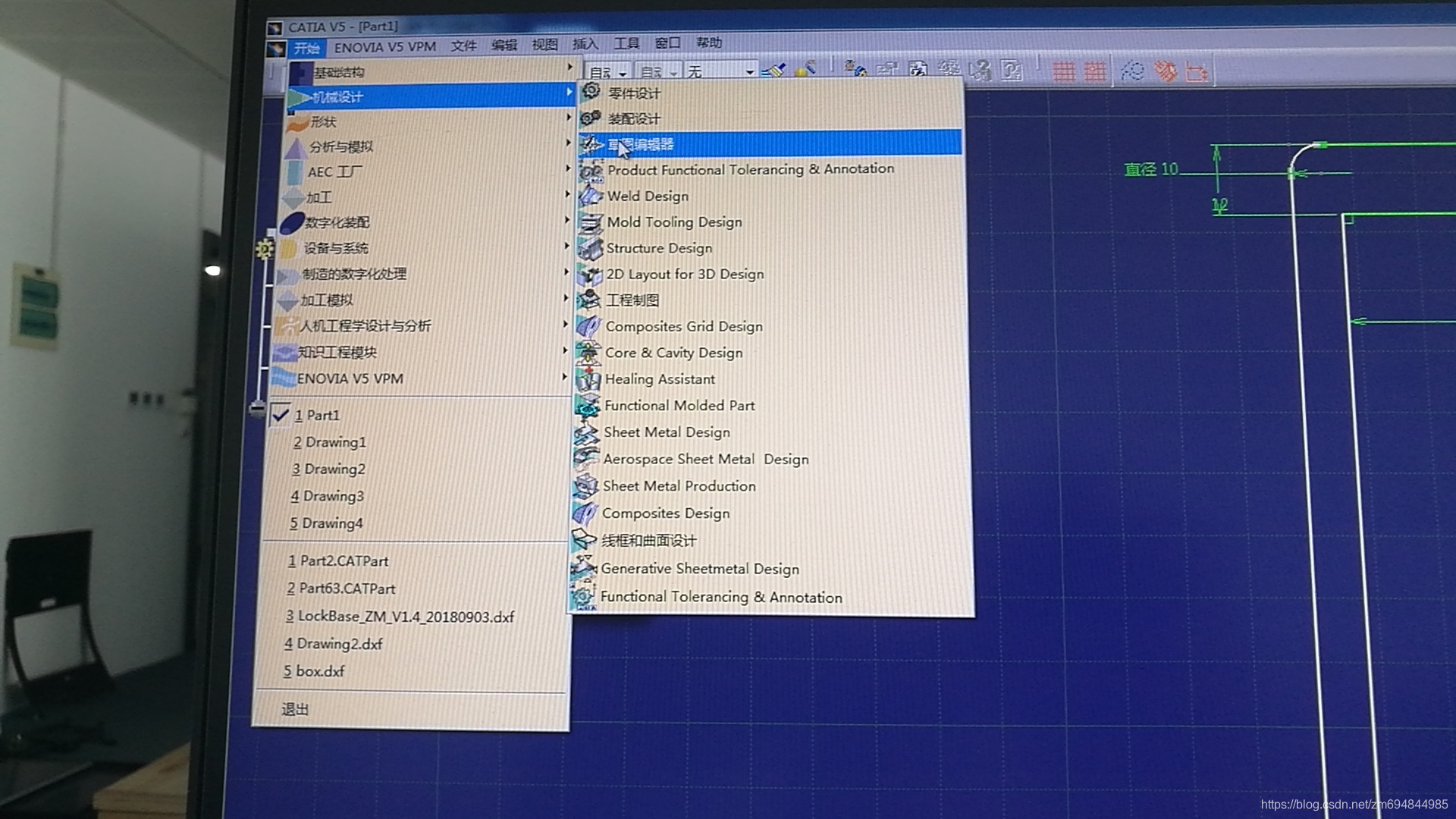Open Functional Tolerancing & Annotation tool
This screenshot has width=1456, height=819.
(721, 597)
